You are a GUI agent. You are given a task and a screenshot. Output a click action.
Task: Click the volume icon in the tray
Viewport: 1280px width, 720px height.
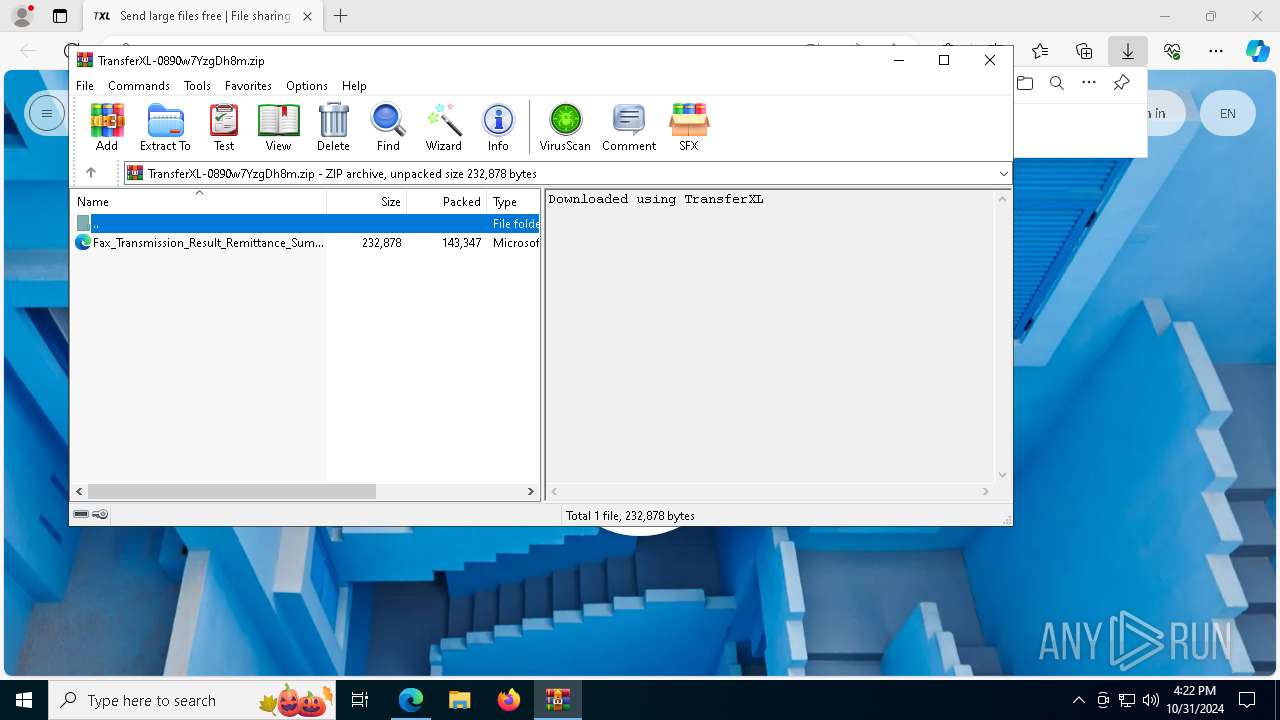point(1150,700)
